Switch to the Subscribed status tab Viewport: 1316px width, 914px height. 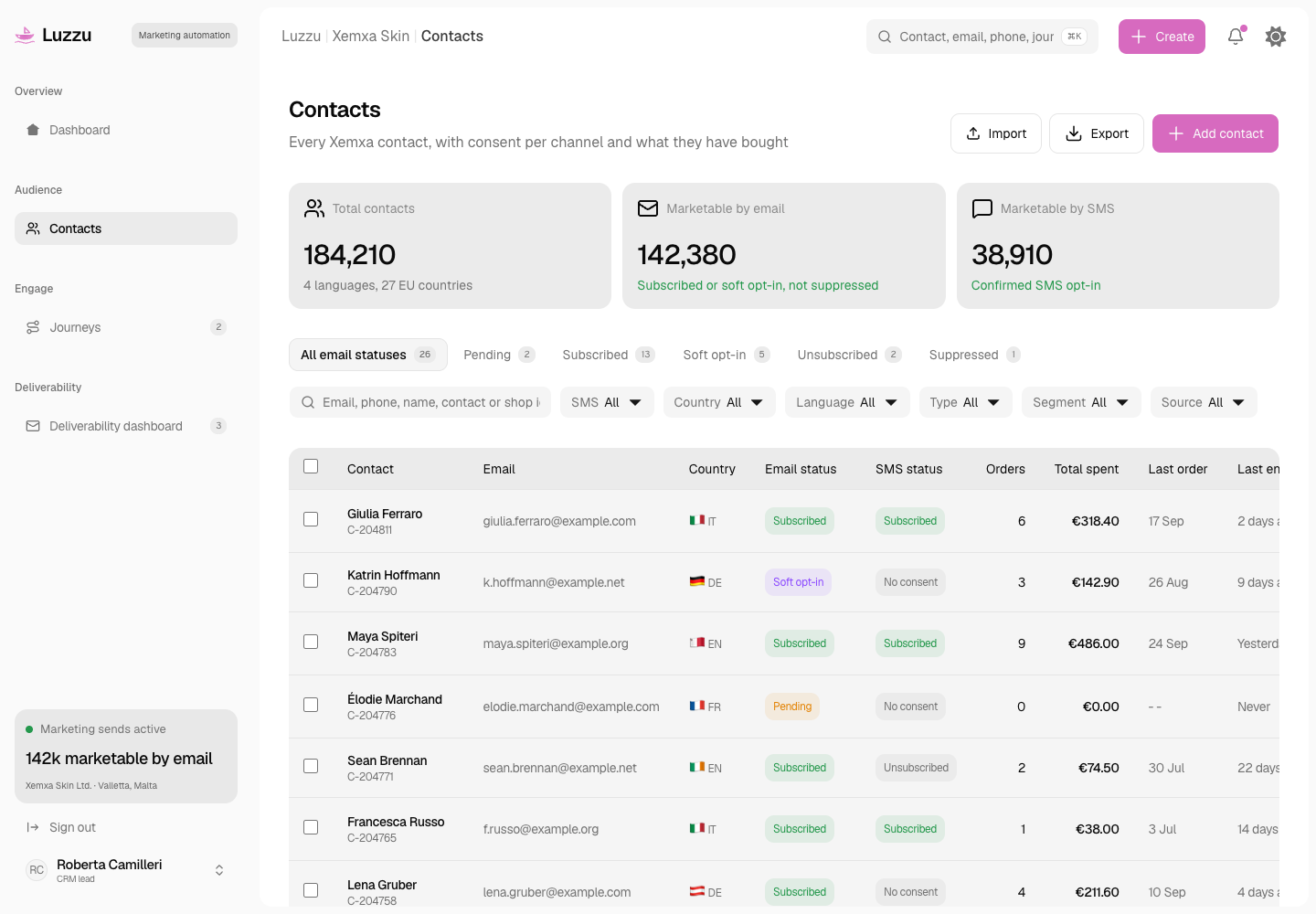pyautogui.click(x=609, y=355)
